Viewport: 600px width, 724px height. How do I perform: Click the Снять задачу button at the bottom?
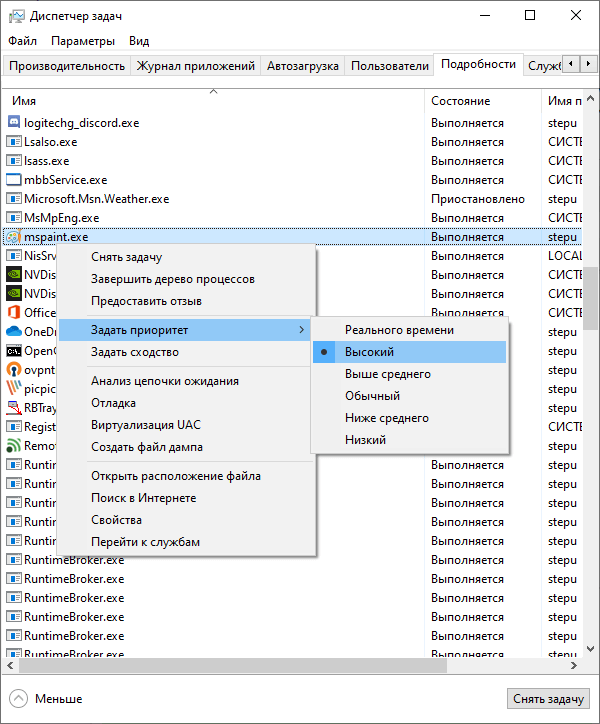548,699
